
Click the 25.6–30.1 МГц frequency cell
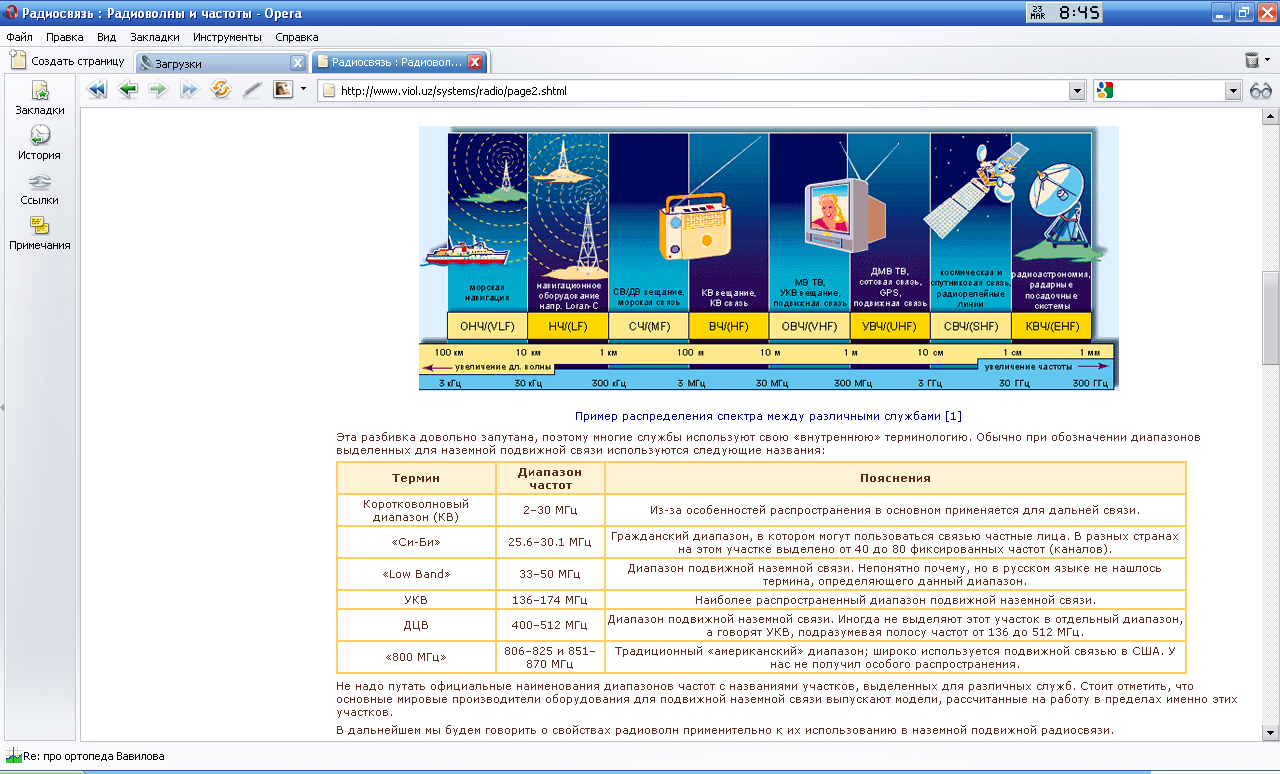(550, 541)
